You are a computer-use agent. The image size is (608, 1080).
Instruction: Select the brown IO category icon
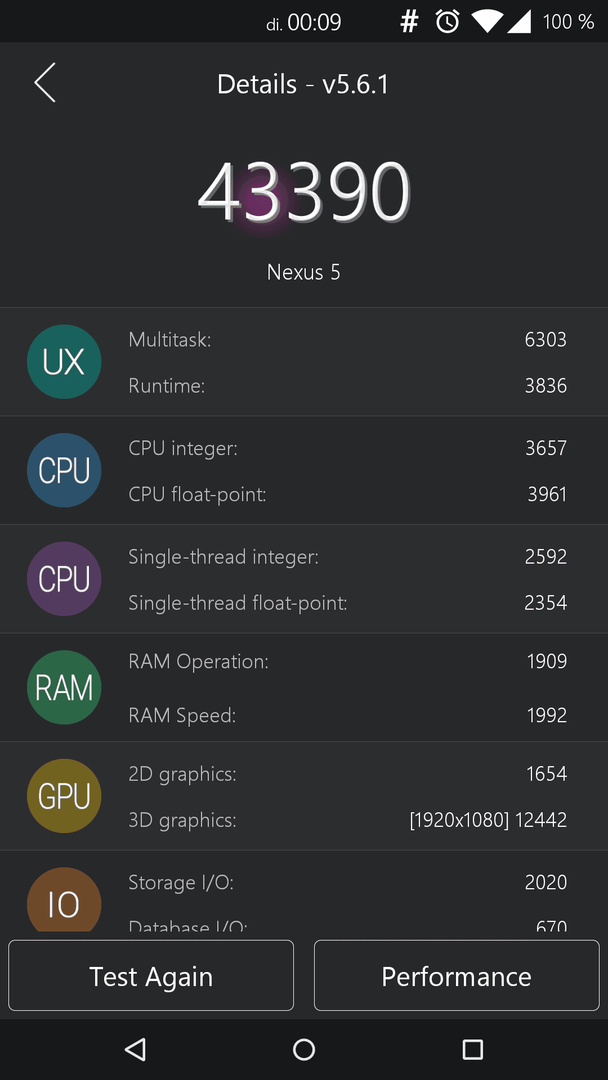pyautogui.click(x=64, y=900)
